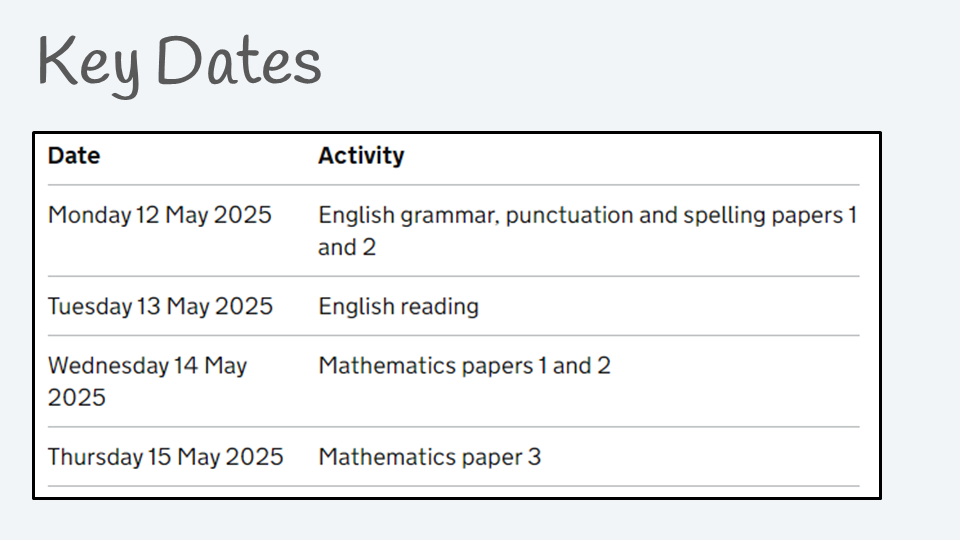
Task: Click the English reading activity cell
Action: coord(399,306)
